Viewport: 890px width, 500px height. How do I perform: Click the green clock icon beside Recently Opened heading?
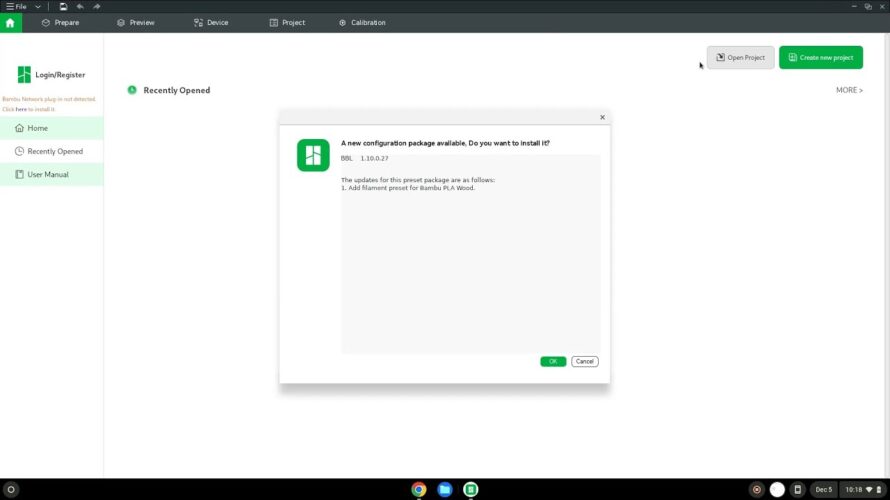(132, 90)
